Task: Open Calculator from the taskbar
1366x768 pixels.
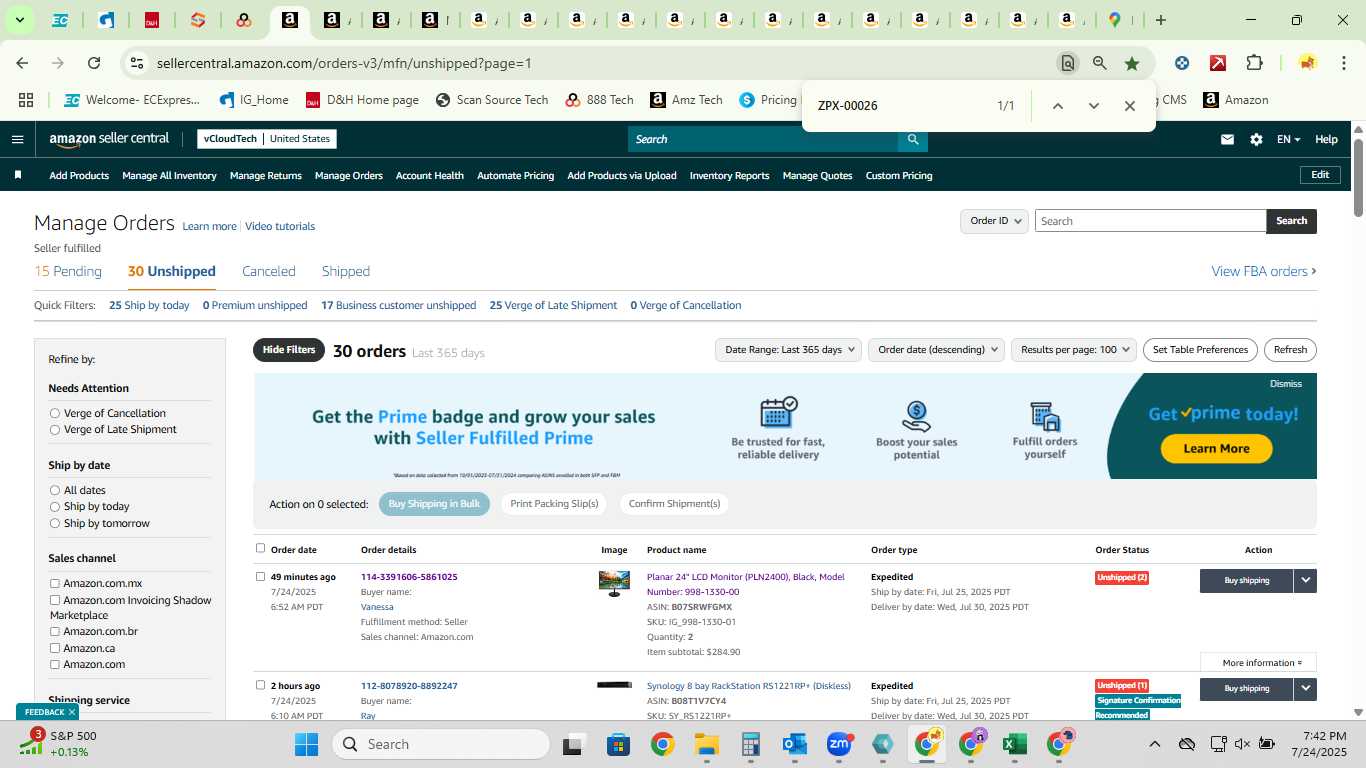Action: [x=750, y=744]
